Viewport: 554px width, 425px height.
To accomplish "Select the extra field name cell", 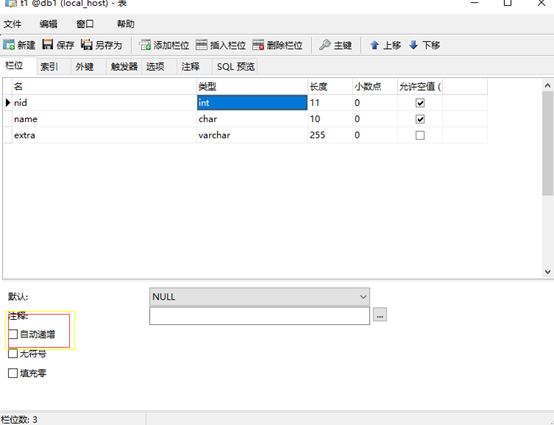I will 105,135.
